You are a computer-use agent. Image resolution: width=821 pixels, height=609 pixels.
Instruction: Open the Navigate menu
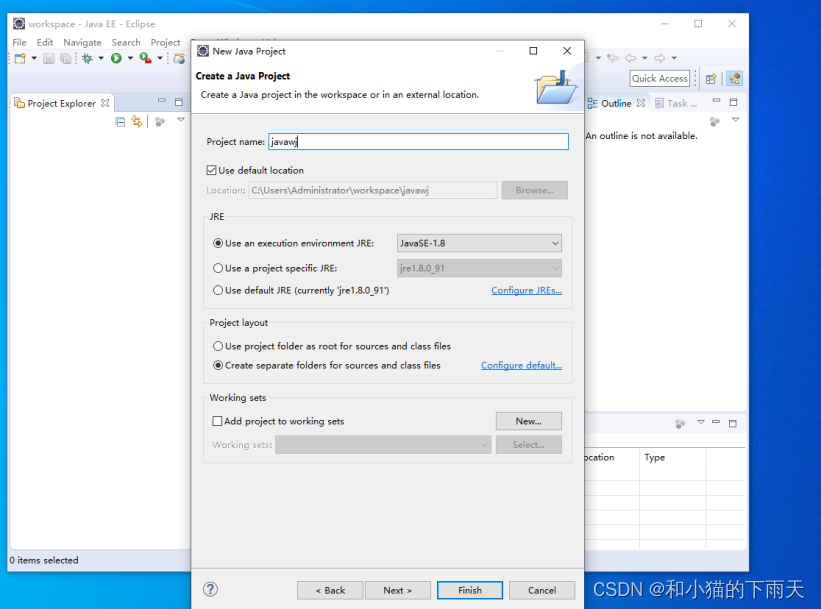coord(82,42)
